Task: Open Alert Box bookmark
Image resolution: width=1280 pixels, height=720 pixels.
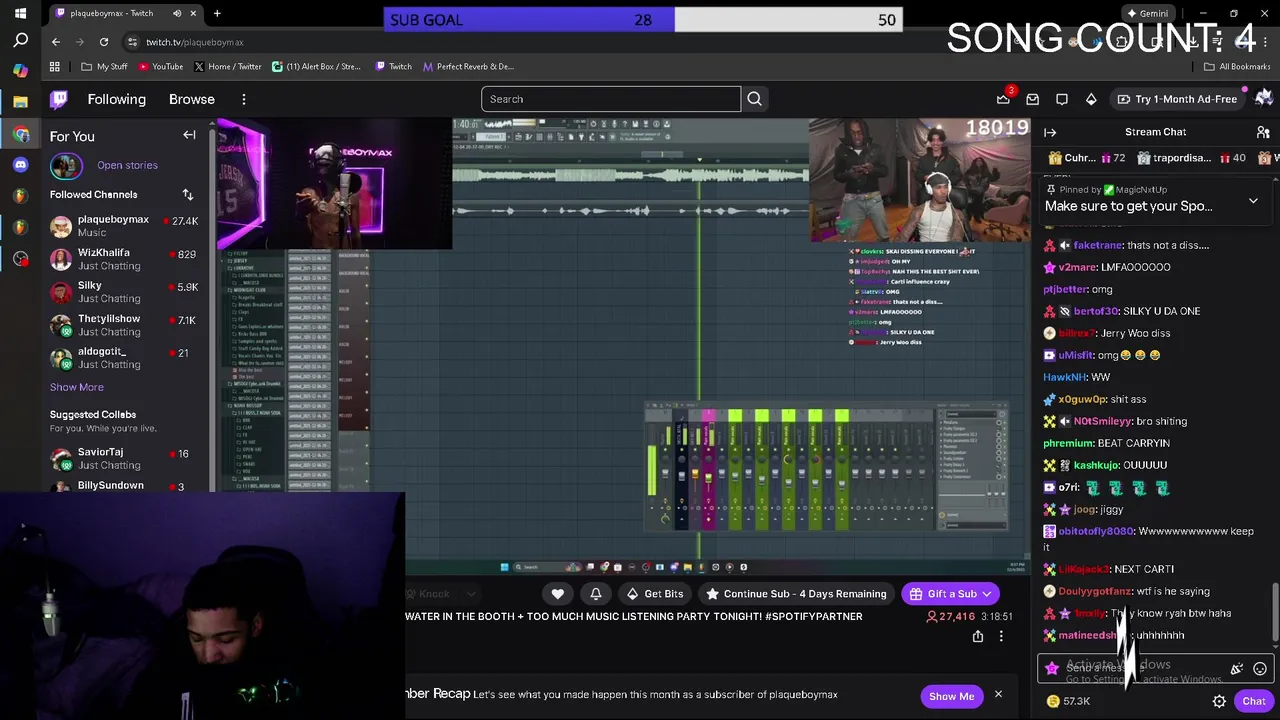Action: pos(316,67)
